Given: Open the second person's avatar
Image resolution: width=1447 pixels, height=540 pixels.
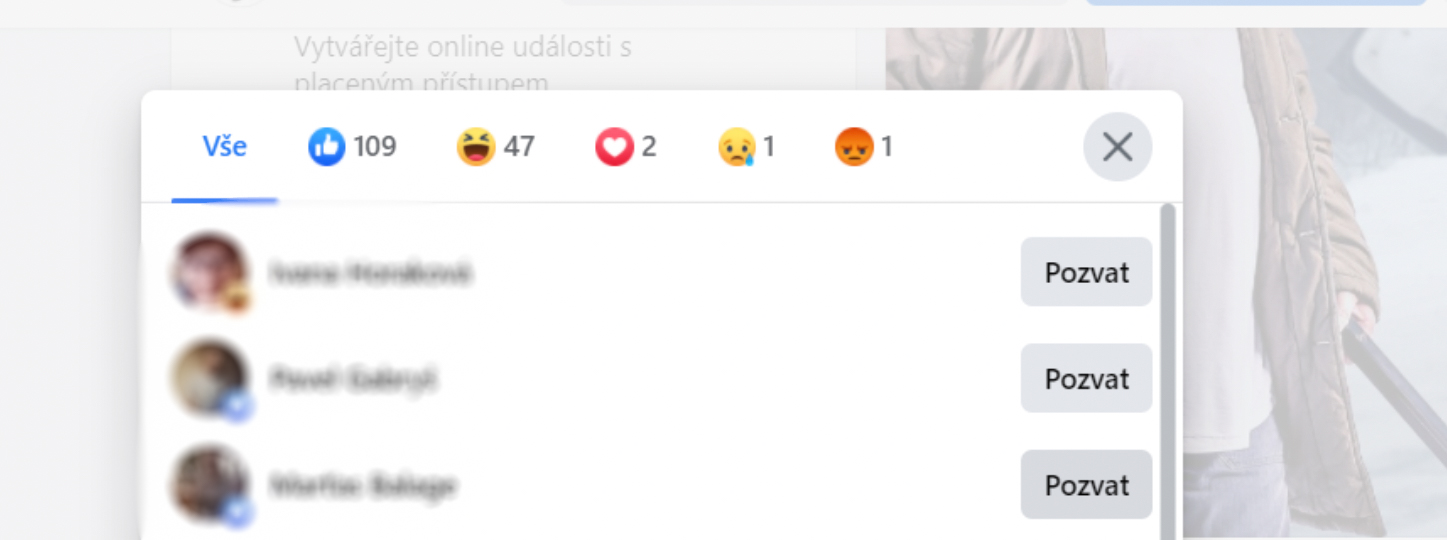Looking at the screenshot, I should [x=209, y=378].
